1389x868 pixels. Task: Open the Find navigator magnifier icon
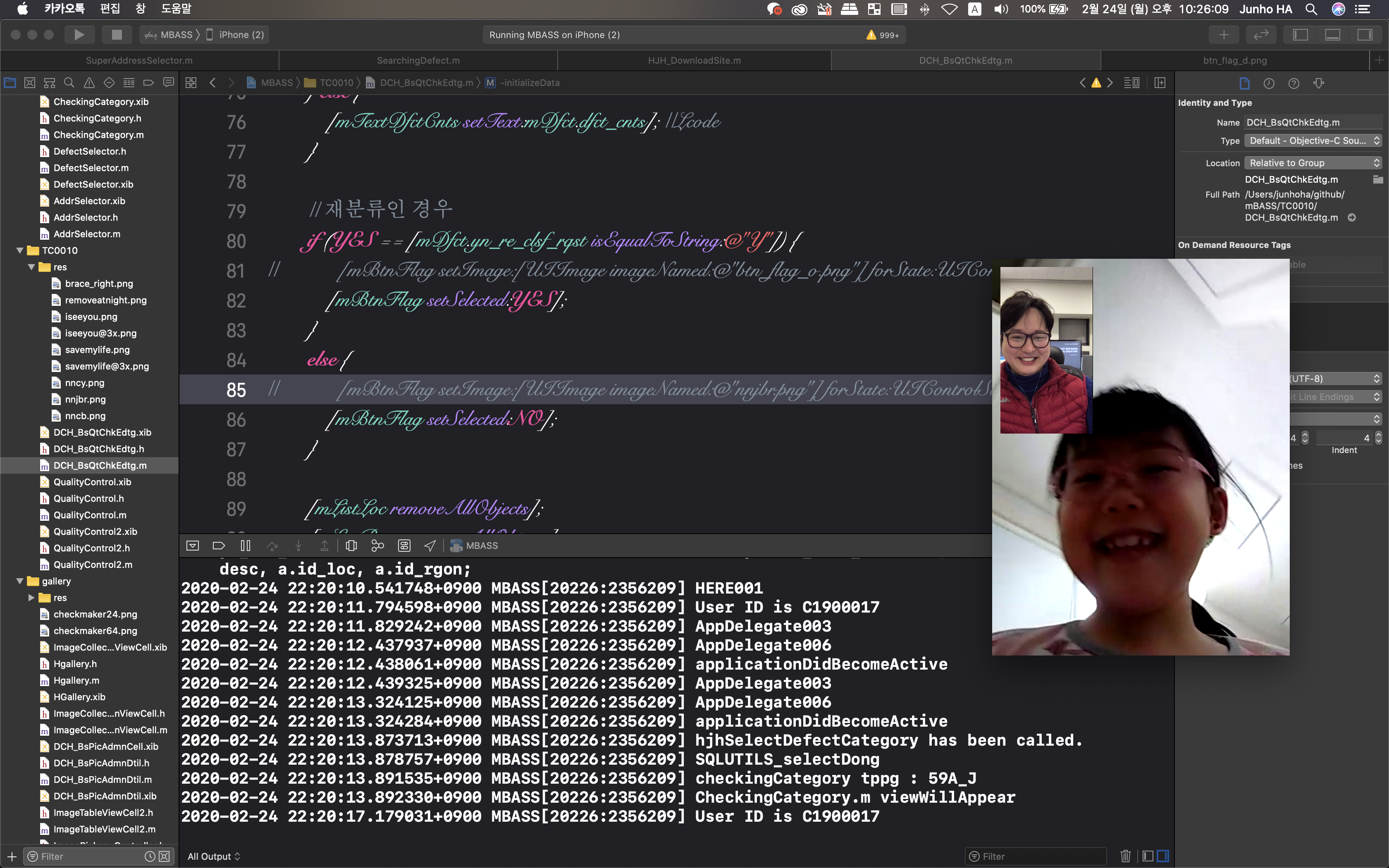tap(69, 83)
